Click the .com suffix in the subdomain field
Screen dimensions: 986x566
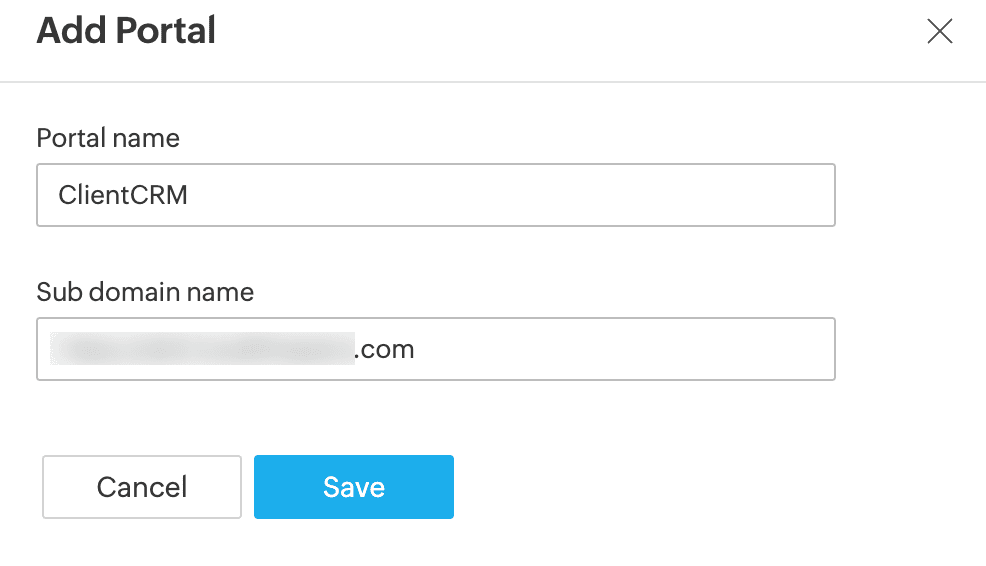click(x=384, y=350)
